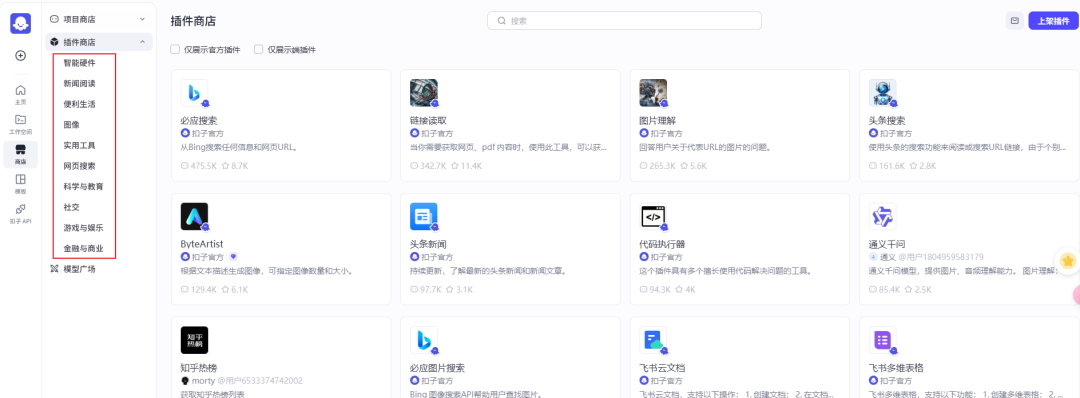Open the 图片理解 plugin title

657,121
